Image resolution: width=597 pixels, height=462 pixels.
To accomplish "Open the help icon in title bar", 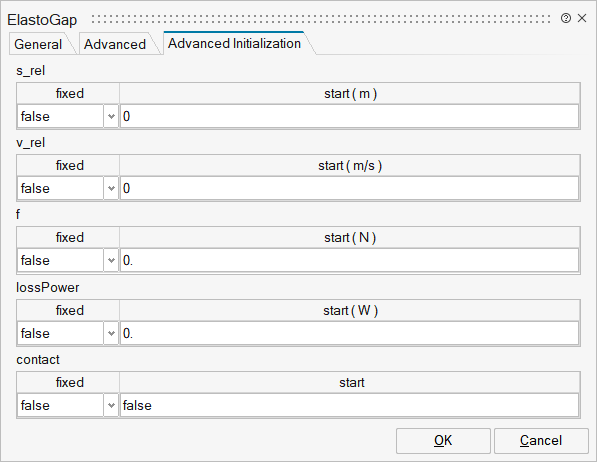I will point(566,18).
